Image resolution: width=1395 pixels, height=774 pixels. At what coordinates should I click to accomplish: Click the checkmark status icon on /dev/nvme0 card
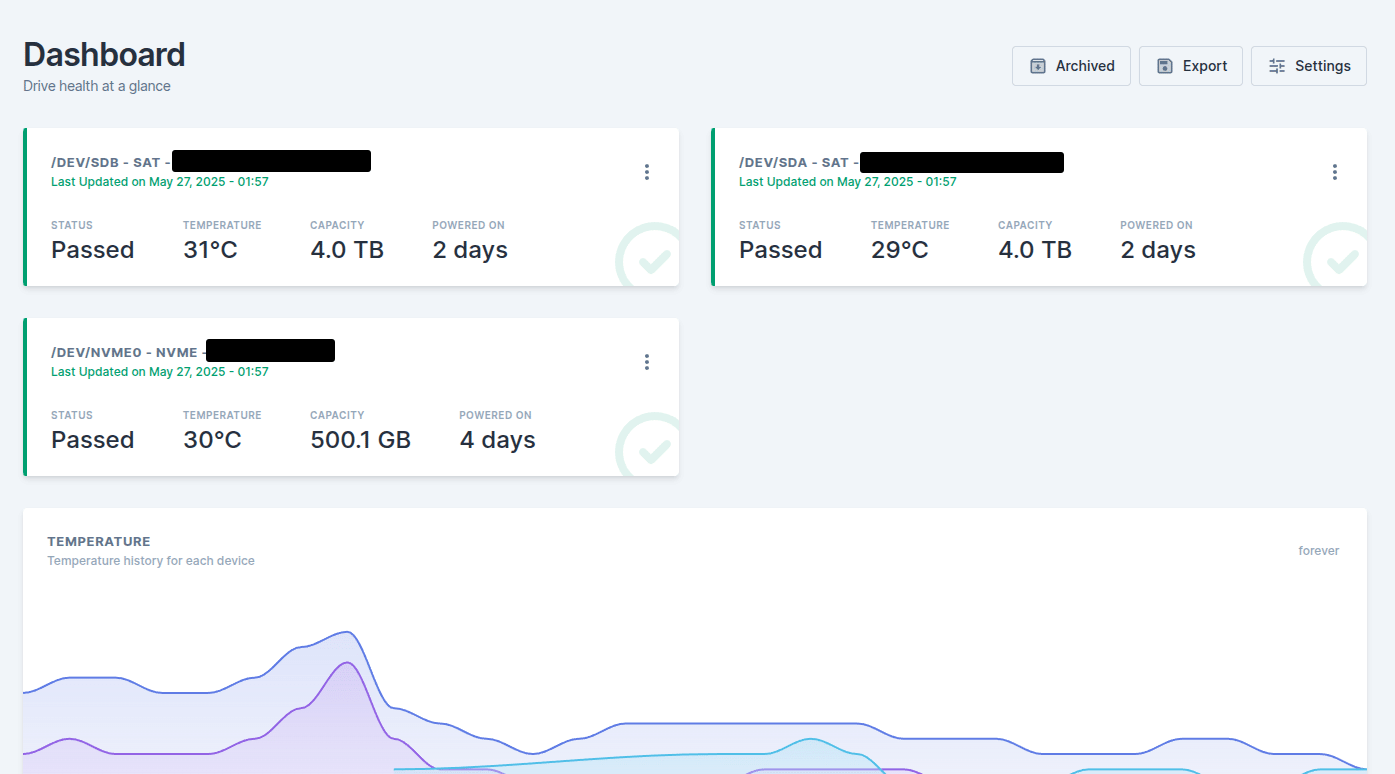(651, 449)
